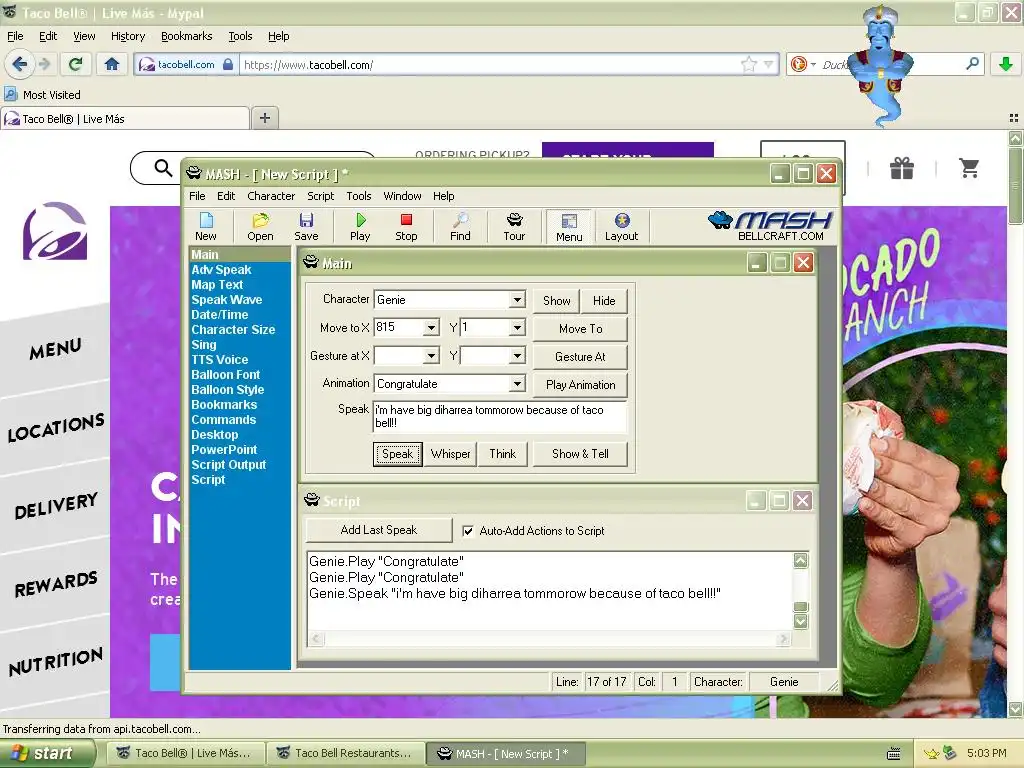The height and width of the screenshot is (768, 1024).
Task: Click the Show character button
Action: (556, 300)
